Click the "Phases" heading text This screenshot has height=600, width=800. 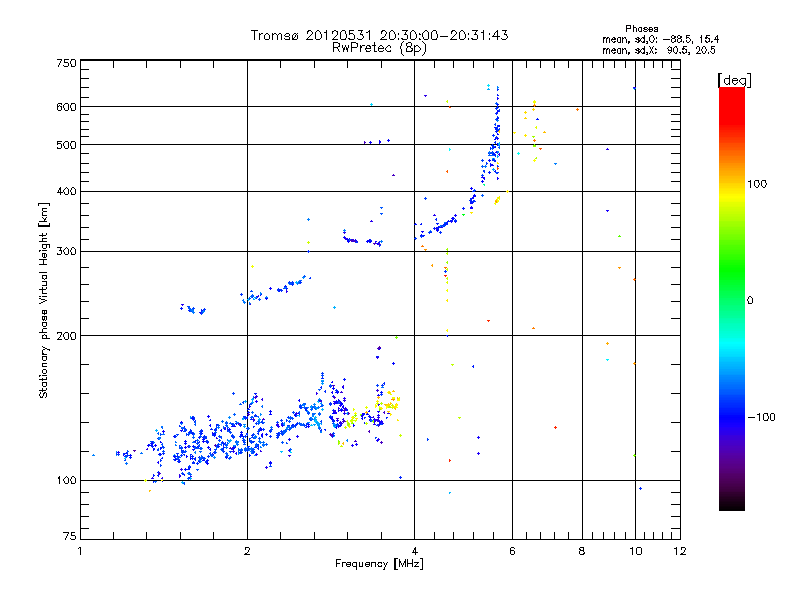click(642, 29)
